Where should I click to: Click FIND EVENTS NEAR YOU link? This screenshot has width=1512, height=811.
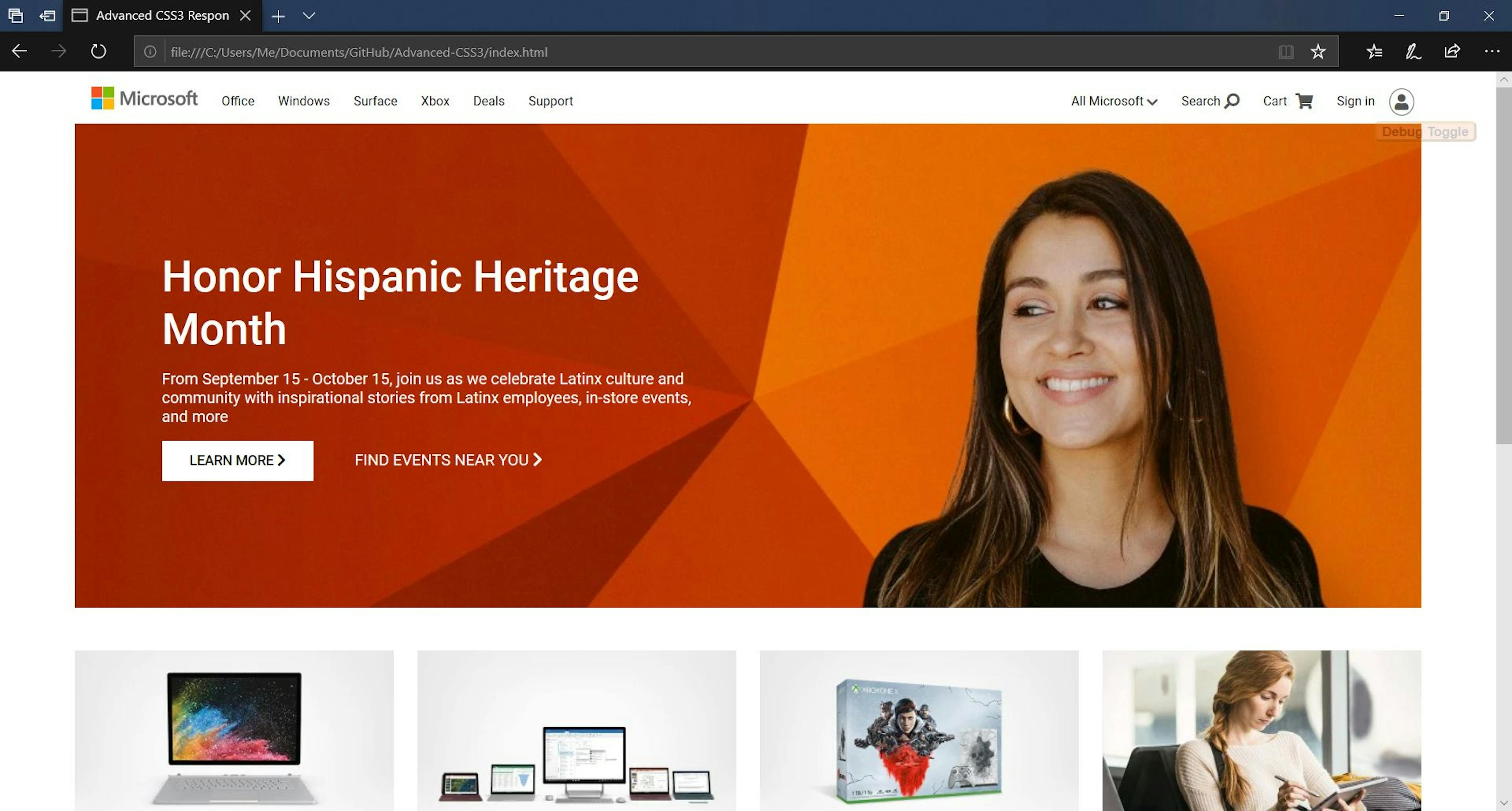point(448,460)
